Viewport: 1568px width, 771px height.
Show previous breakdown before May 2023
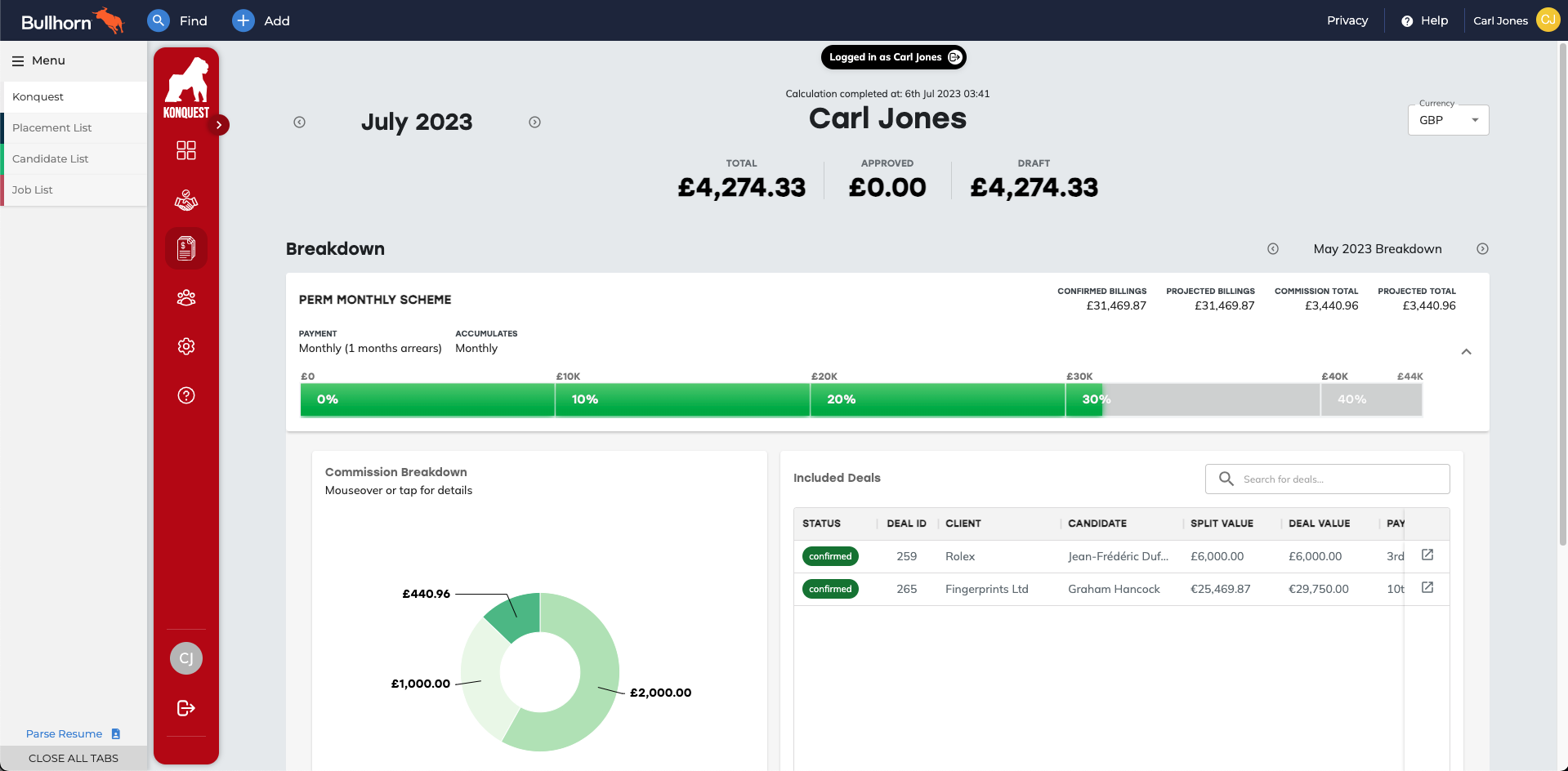click(1273, 249)
